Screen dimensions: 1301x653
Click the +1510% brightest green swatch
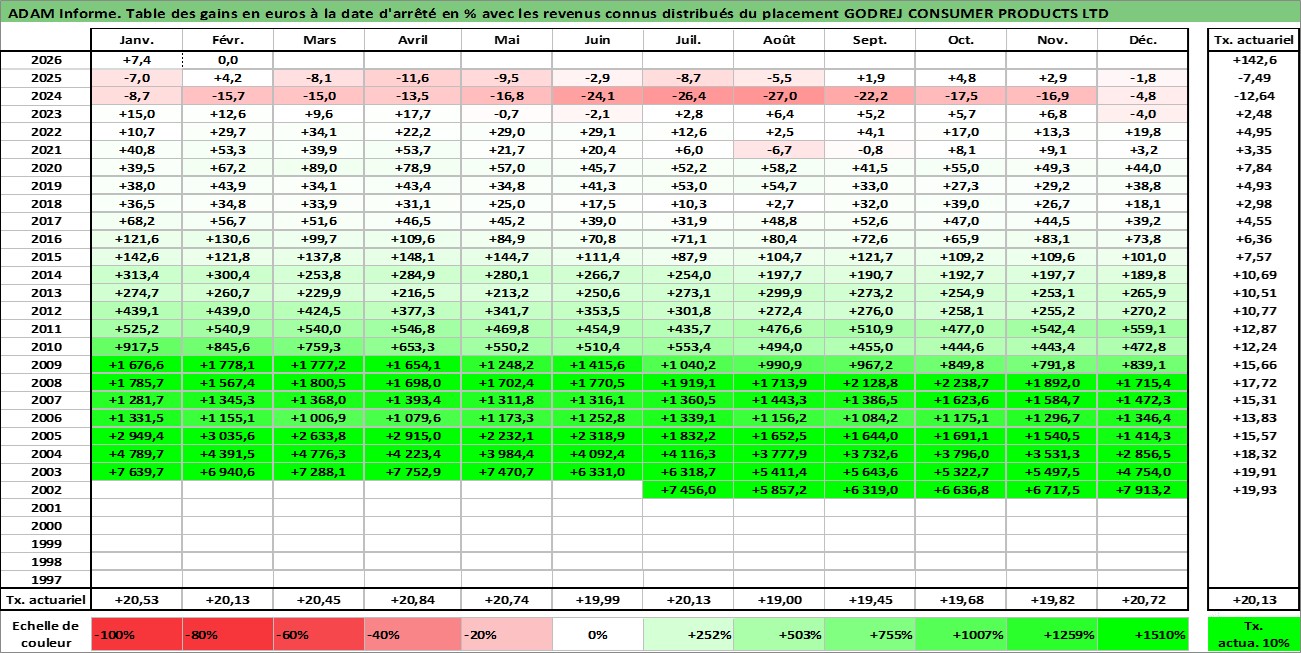click(x=1143, y=634)
